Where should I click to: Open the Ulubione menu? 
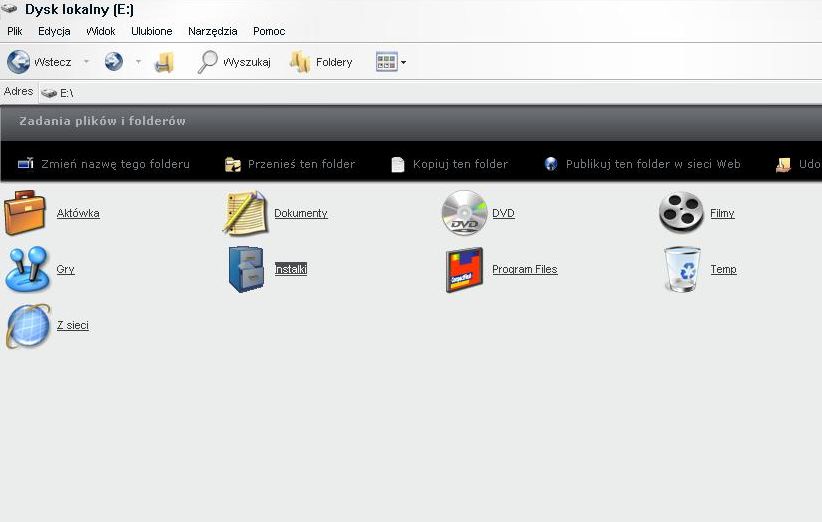152,31
